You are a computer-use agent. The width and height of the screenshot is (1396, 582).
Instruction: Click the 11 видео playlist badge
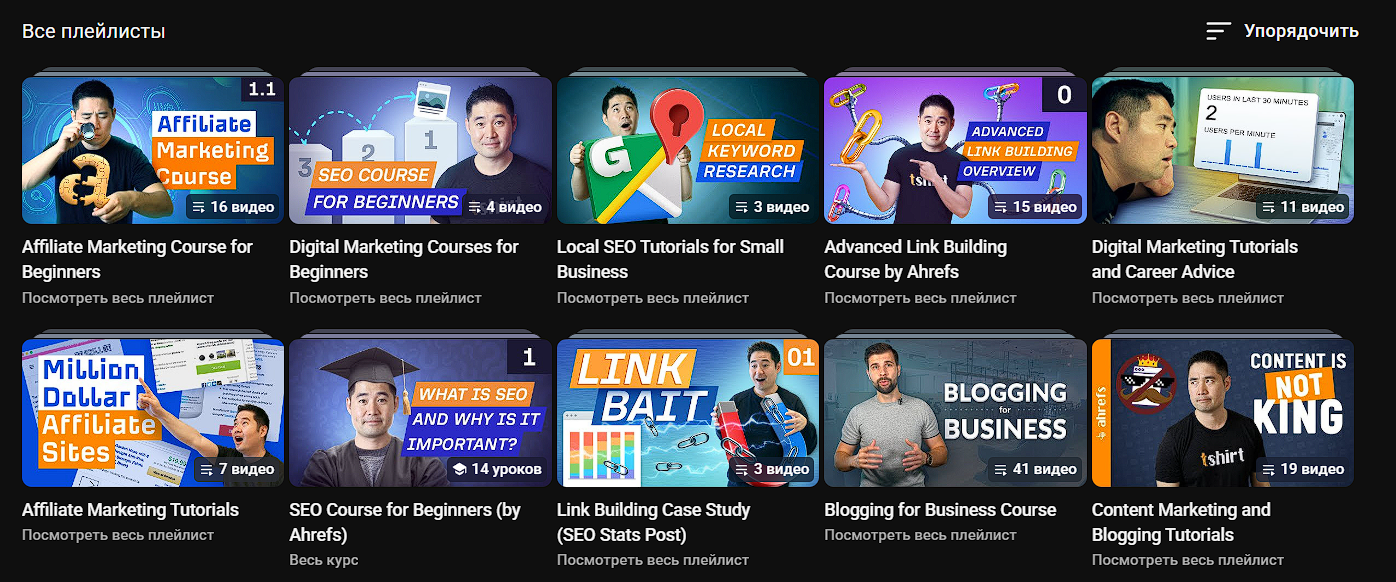pyautogui.click(x=1304, y=207)
